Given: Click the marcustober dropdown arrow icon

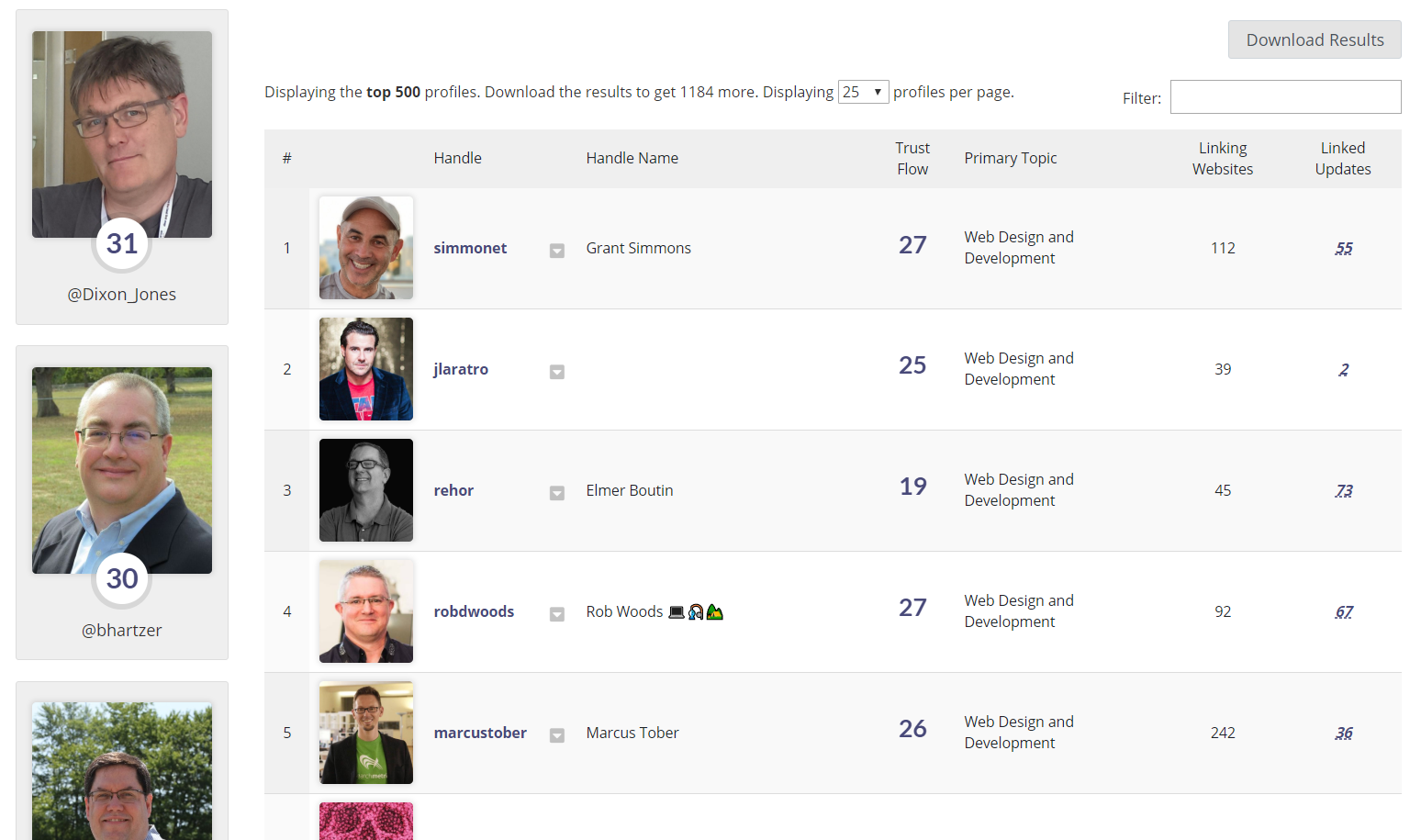Looking at the screenshot, I should click(556, 735).
